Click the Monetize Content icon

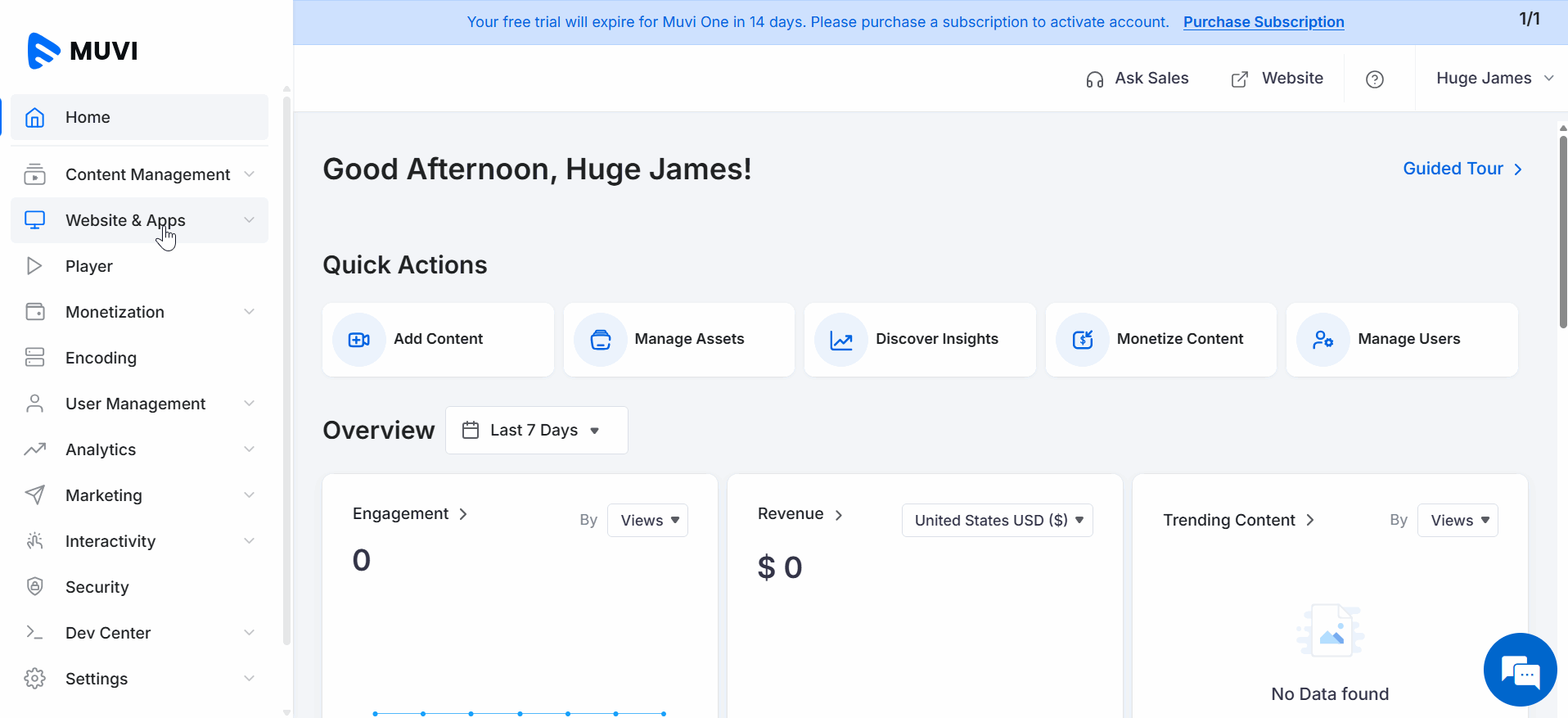pos(1082,340)
